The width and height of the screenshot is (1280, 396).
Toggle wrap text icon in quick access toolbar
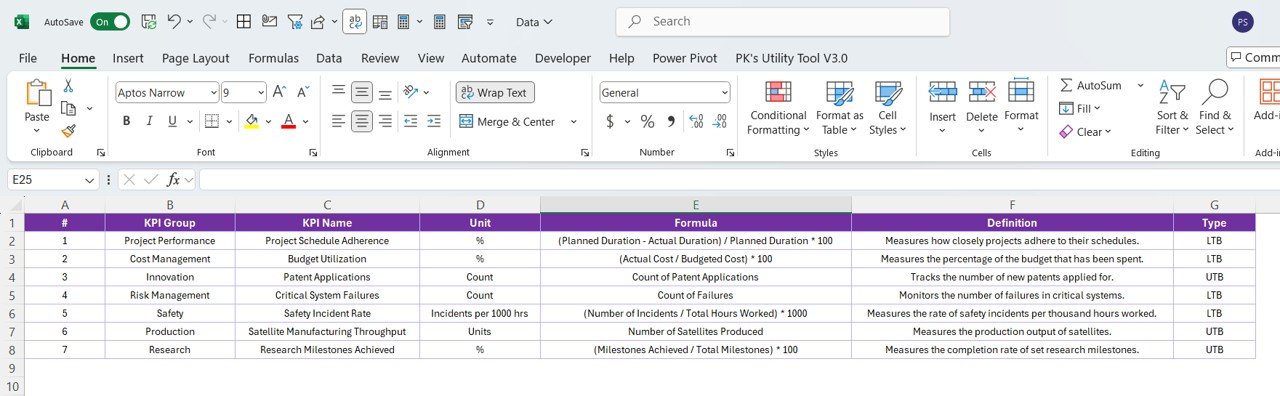coord(354,21)
